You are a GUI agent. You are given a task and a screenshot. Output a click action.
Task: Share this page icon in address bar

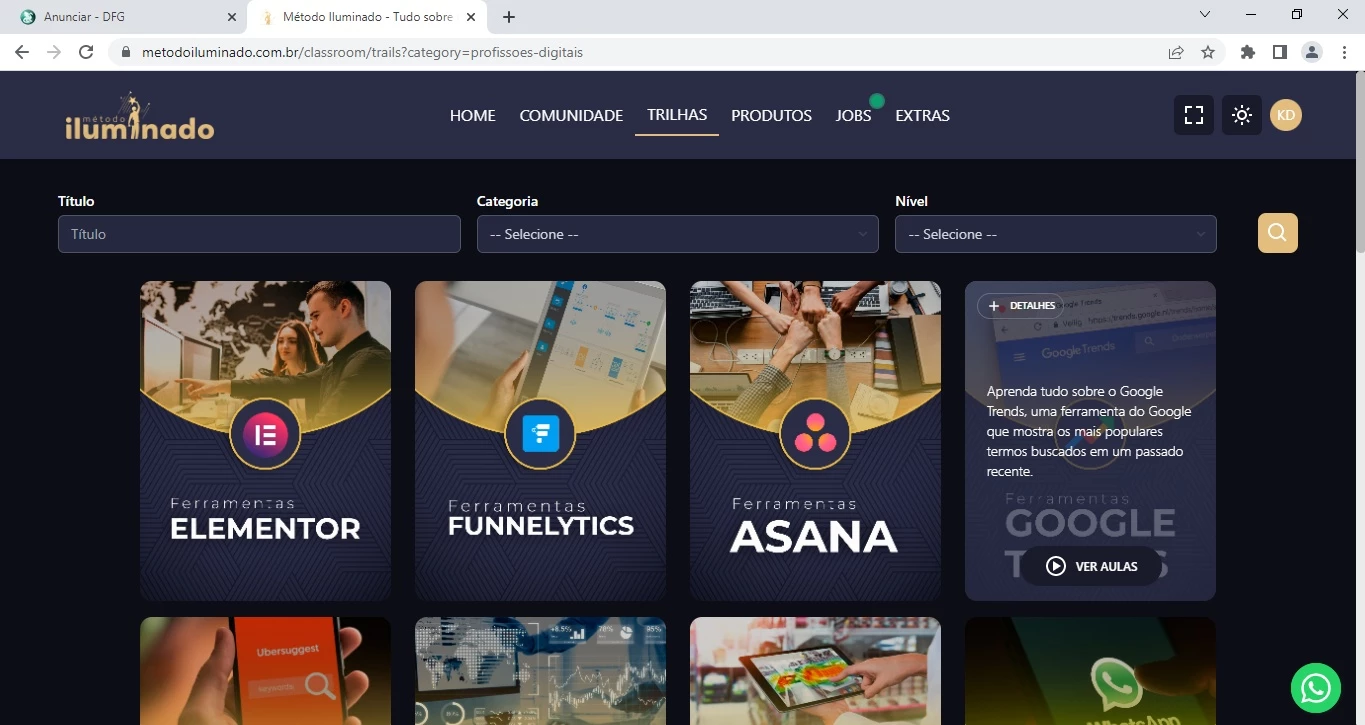(1176, 52)
